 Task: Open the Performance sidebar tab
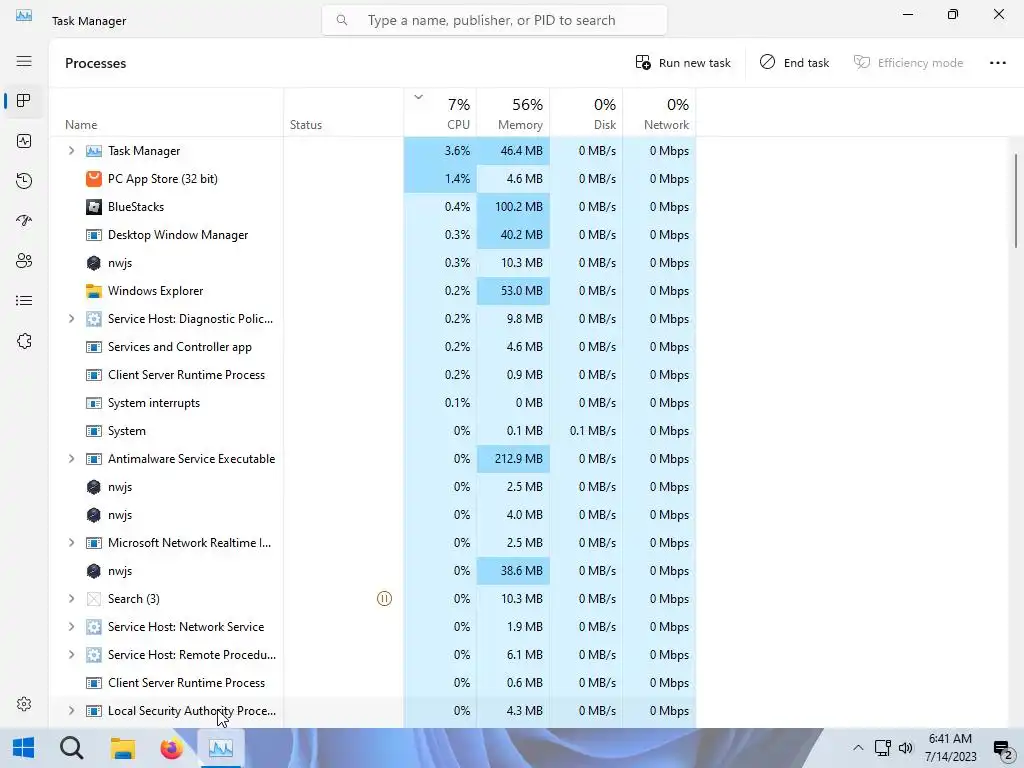tap(24, 141)
